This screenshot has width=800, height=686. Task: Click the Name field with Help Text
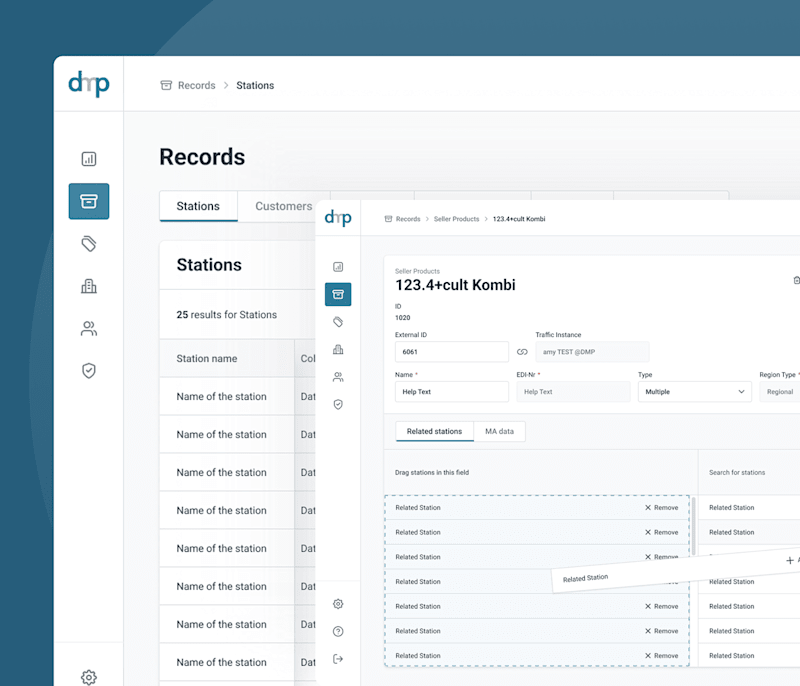click(x=452, y=392)
